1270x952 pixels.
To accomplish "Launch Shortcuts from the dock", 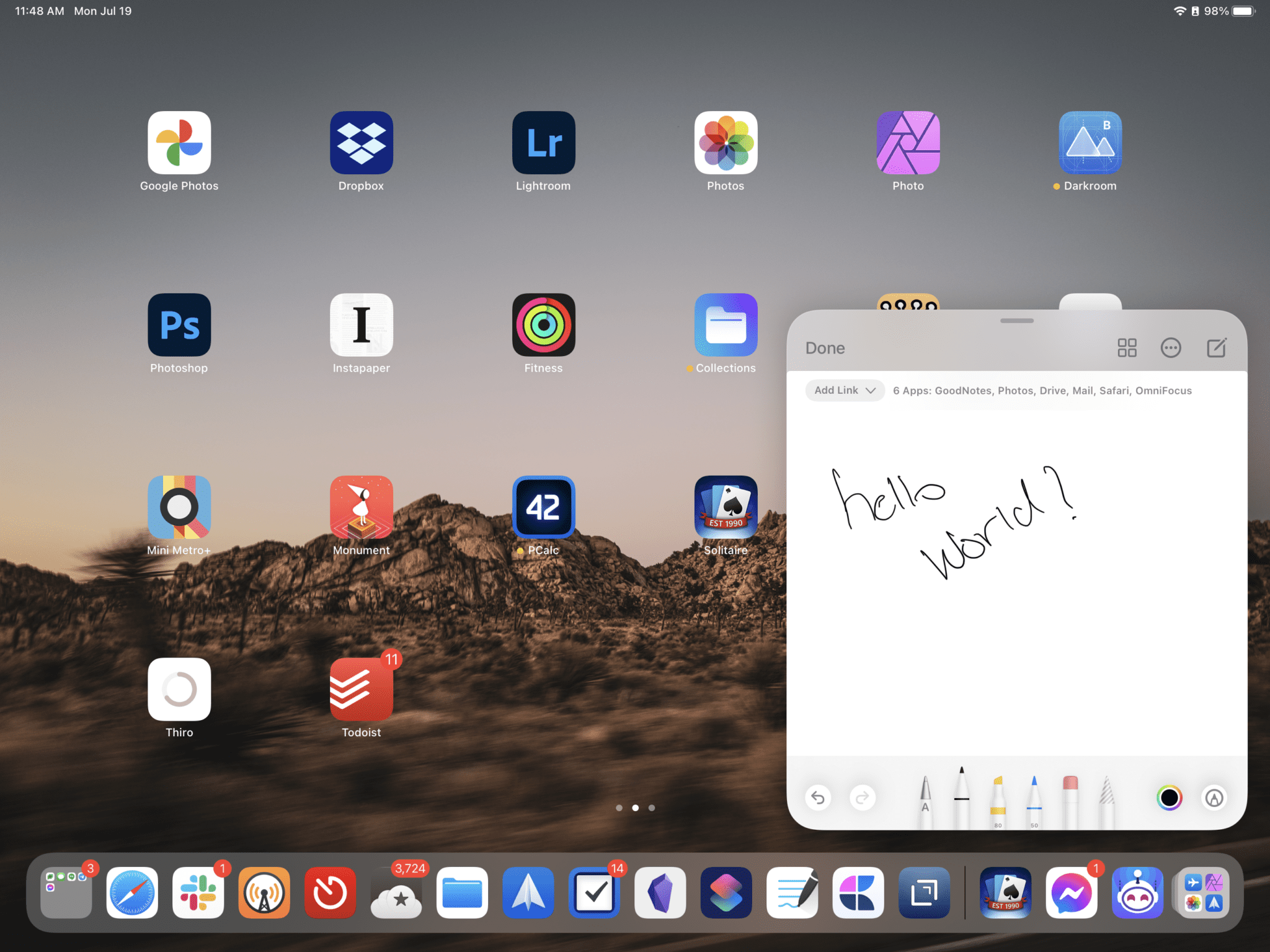I will click(x=726, y=893).
